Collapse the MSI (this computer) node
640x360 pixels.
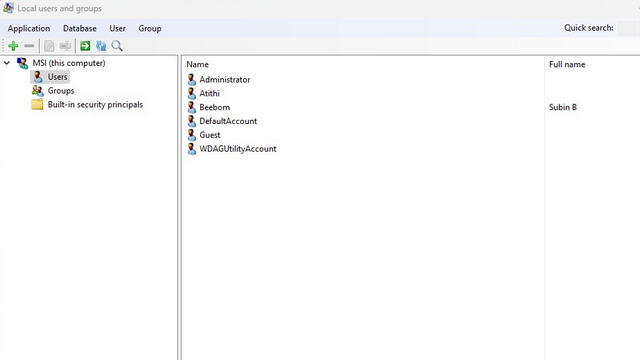click(x=7, y=63)
